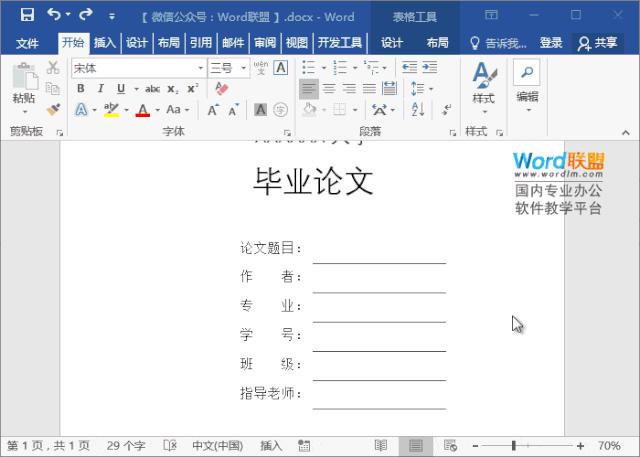Redo the action in Quick Access
640x457 pixels.
(86, 15)
